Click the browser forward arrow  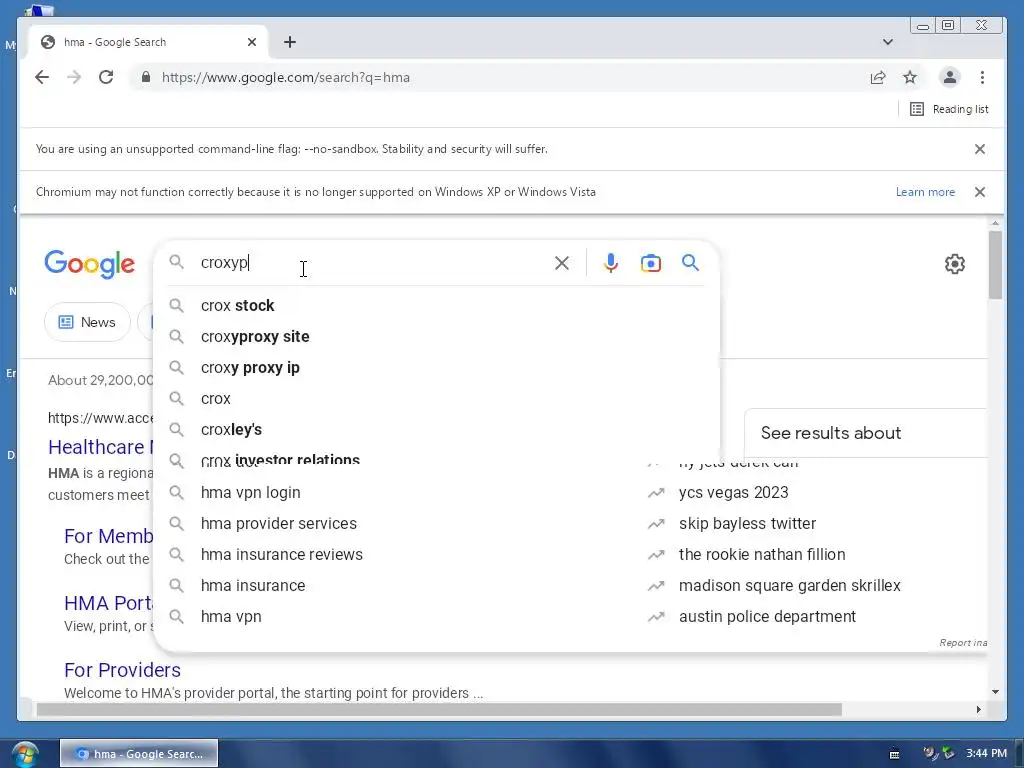click(x=74, y=77)
